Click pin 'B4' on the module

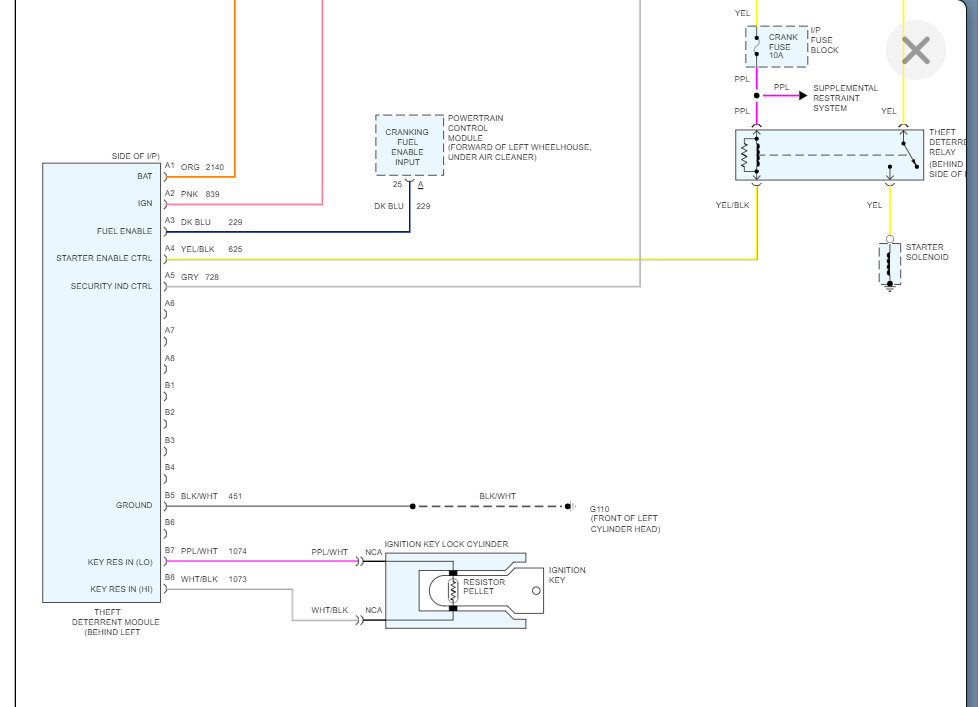pos(170,468)
